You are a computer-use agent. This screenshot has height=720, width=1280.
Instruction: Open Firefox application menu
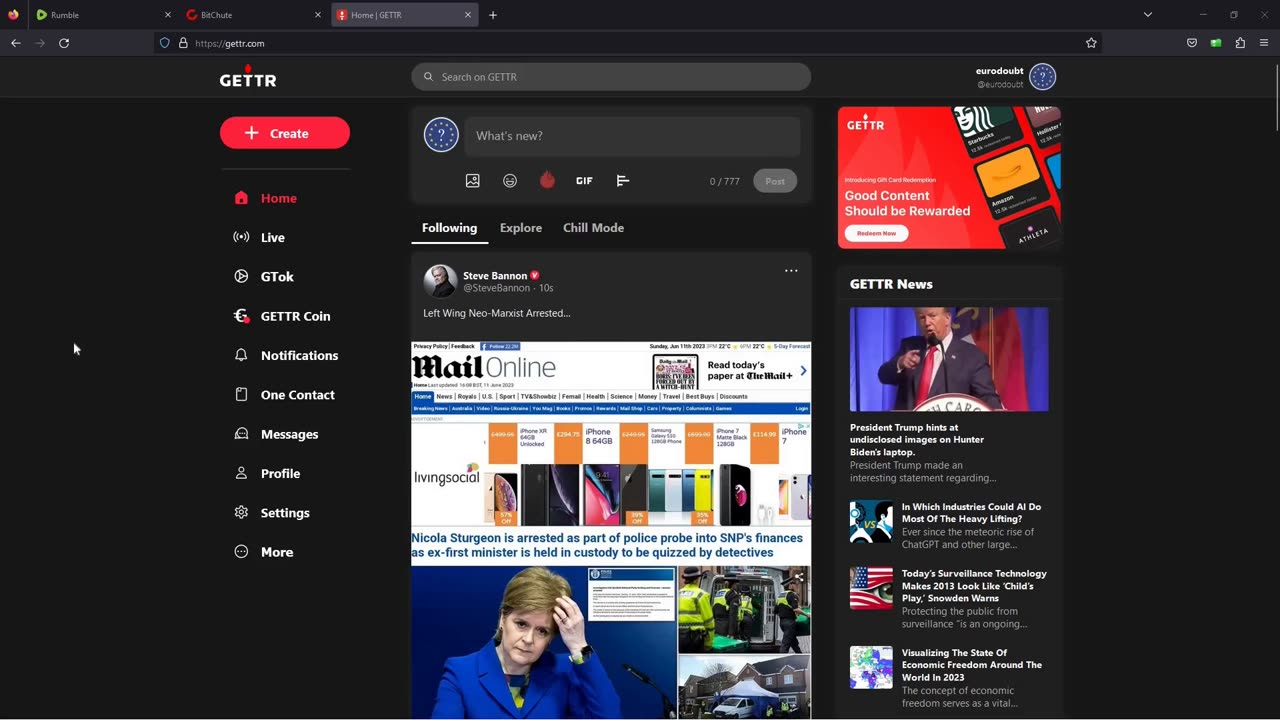(1264, 43)
